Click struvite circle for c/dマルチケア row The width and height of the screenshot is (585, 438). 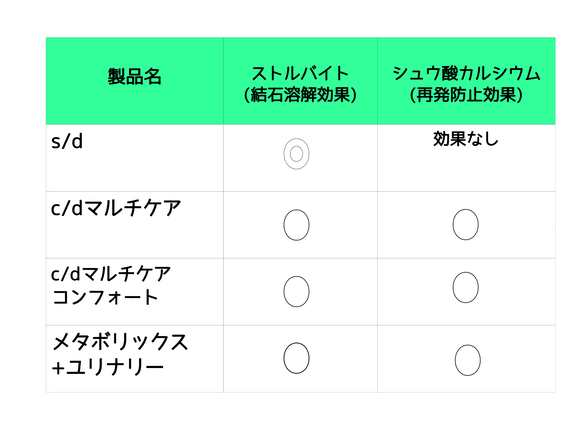(x=296, y=225)
